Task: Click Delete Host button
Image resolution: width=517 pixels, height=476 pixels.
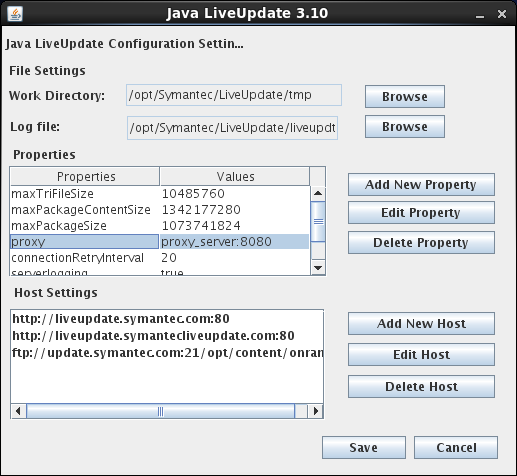Action: (421, 387)
